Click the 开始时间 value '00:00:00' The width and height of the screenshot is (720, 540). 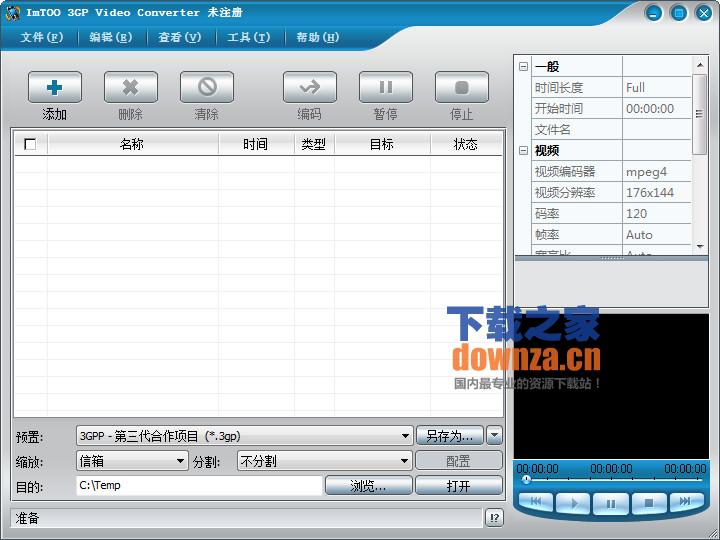tap(657, 108)
